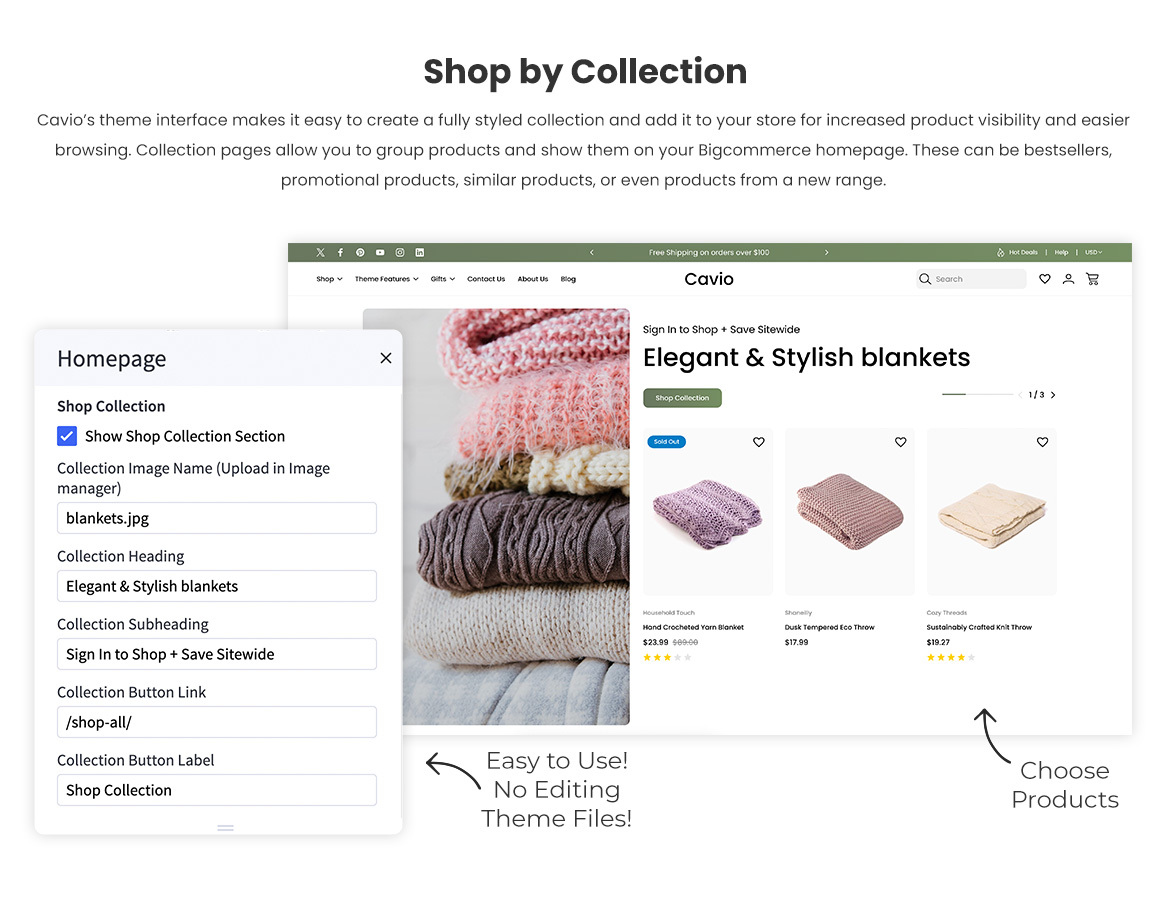The image size is (1170, 909).
Task: Click the LinkedIn icon in top bar
Action: pyautogui.click(x=420, y=252)
